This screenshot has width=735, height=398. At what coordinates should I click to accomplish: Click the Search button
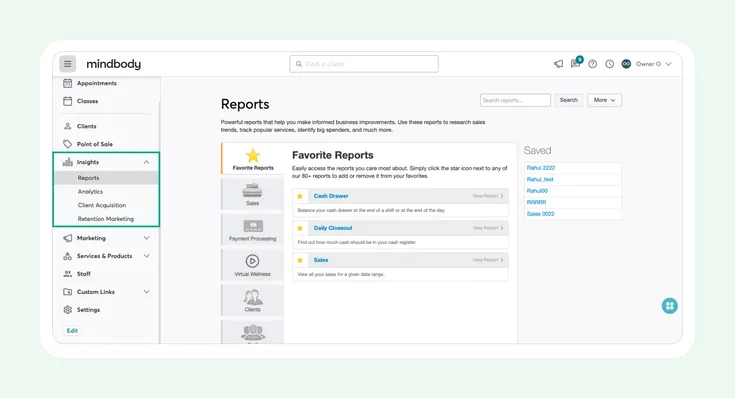coord(569,100)
